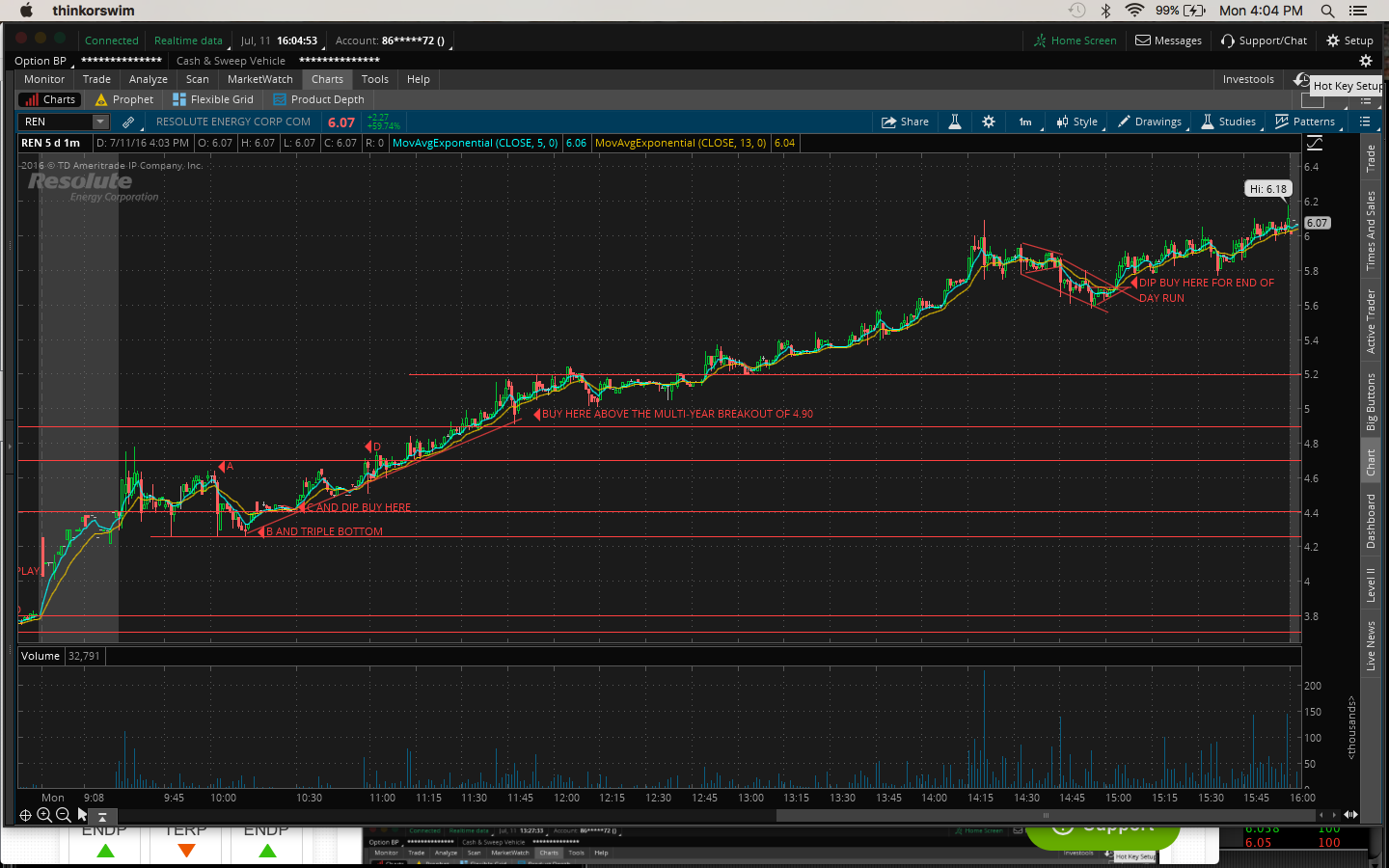Viewport: 1389px width, 868px height.
Task: Open the MarketWatch tab
Action: click(260, 79)
